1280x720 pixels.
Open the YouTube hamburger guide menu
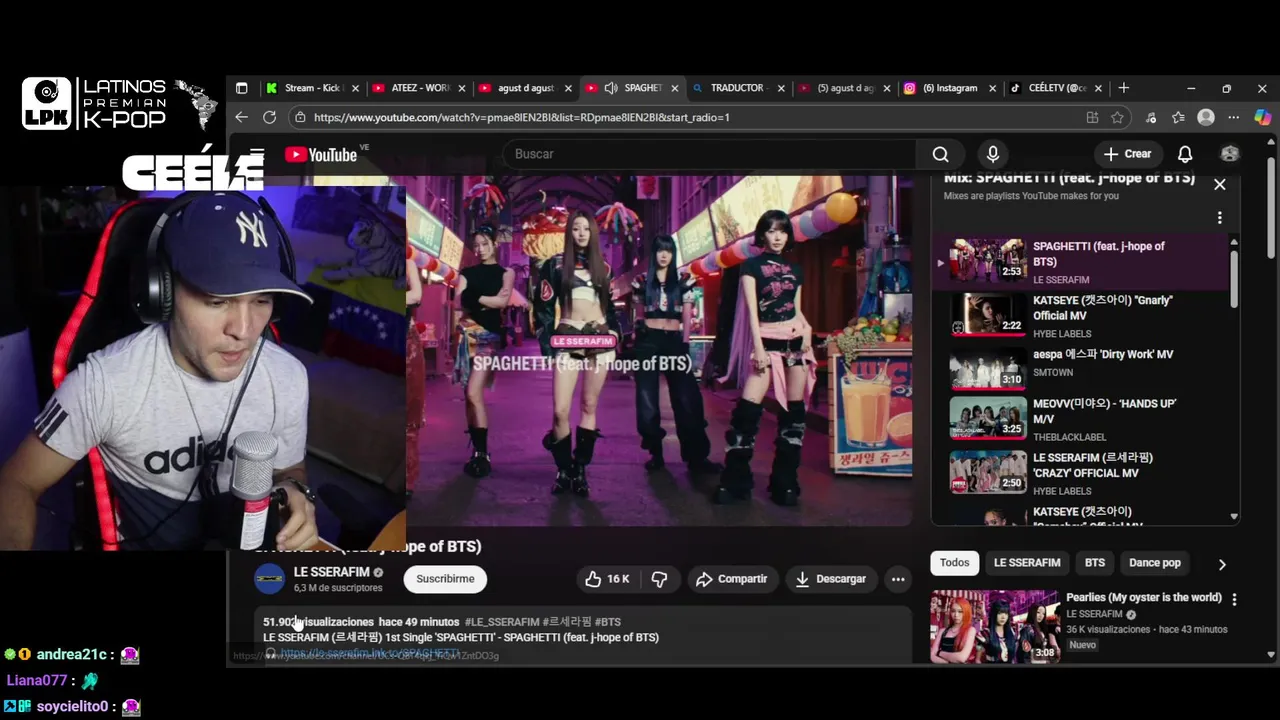[257, 154]
